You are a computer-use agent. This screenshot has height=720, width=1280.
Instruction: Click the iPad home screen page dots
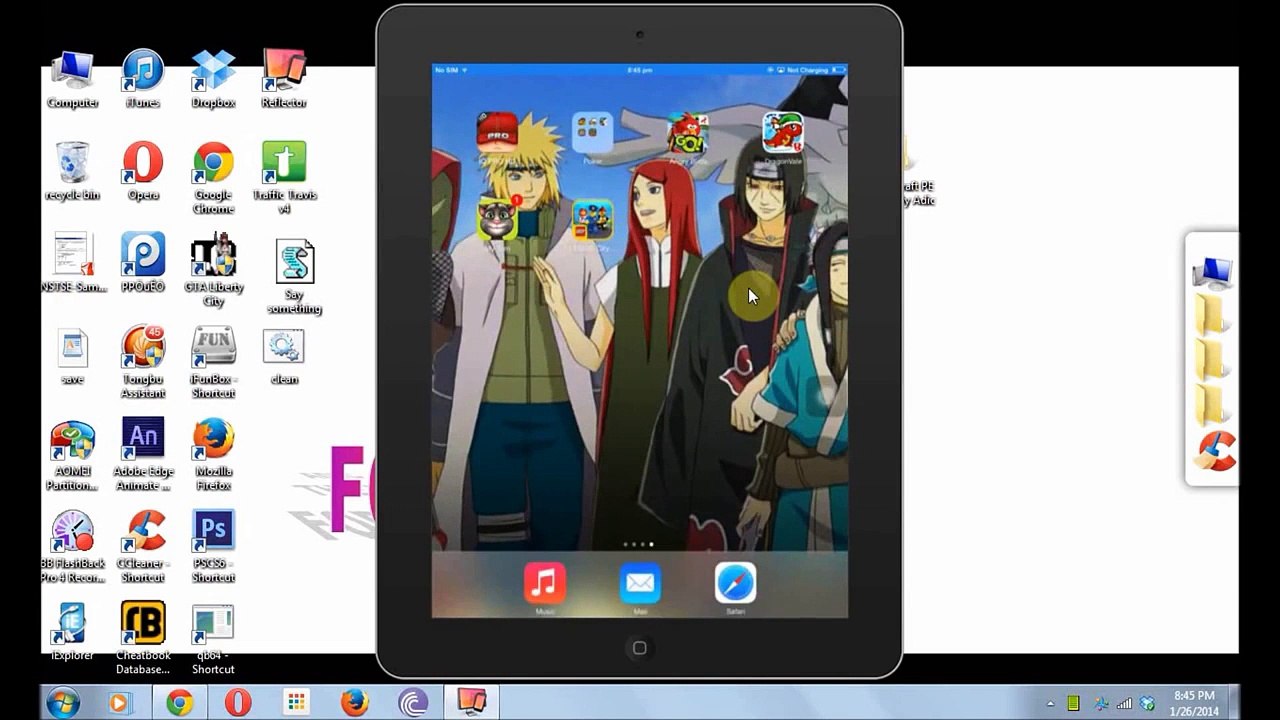(638, 545)
